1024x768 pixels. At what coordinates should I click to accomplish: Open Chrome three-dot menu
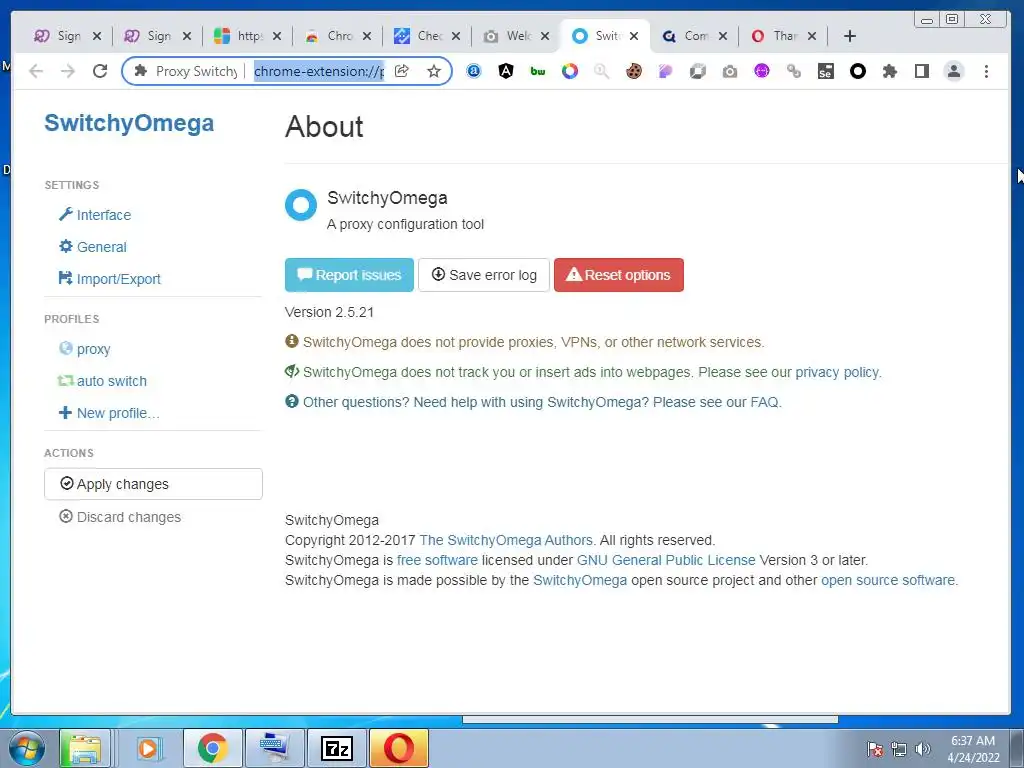pyautogui.click(x=986, y=71)
